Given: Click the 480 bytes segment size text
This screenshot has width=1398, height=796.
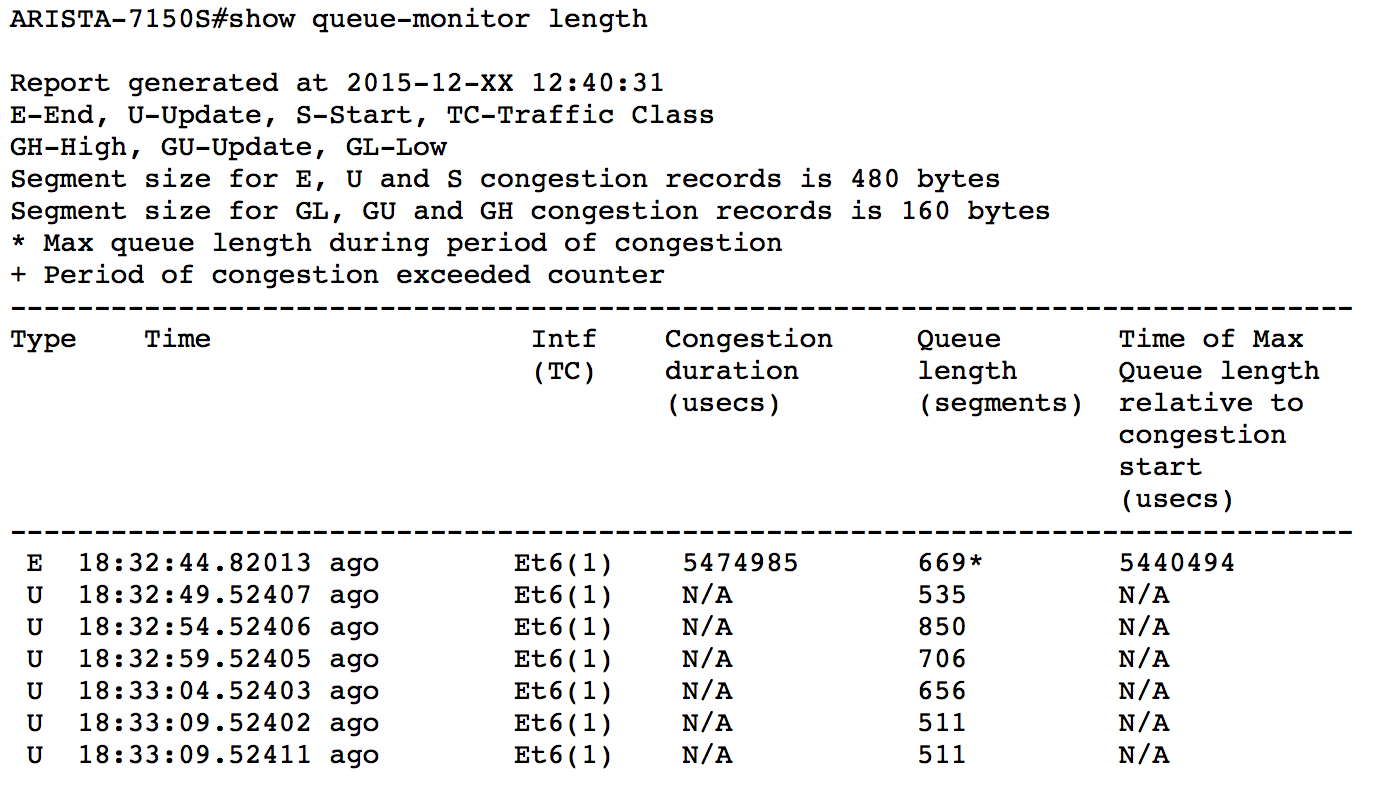Looking at the screenshot, I should [925, 179].
